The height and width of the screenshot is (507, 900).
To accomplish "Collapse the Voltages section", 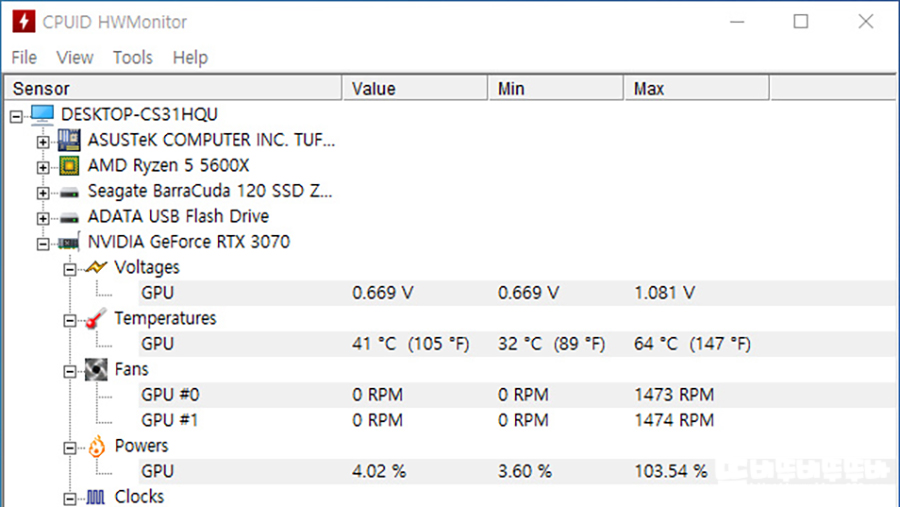I will (69, 269).
